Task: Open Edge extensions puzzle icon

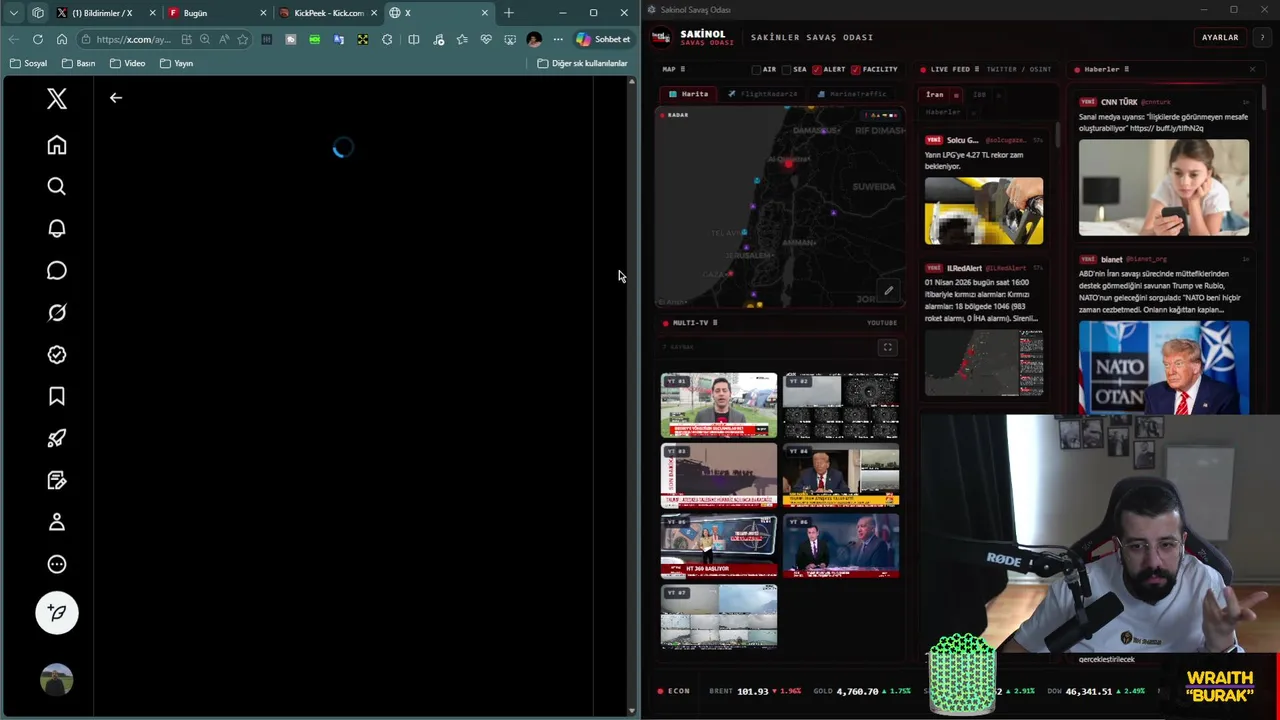Action: point(387,39)
